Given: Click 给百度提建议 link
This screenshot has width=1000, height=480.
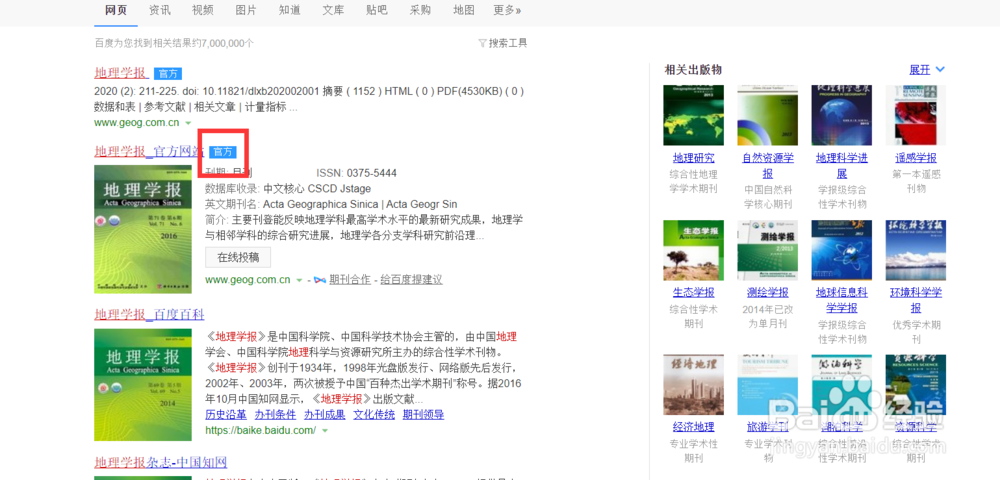Looking at the screenshot, I should pos(411,280).
